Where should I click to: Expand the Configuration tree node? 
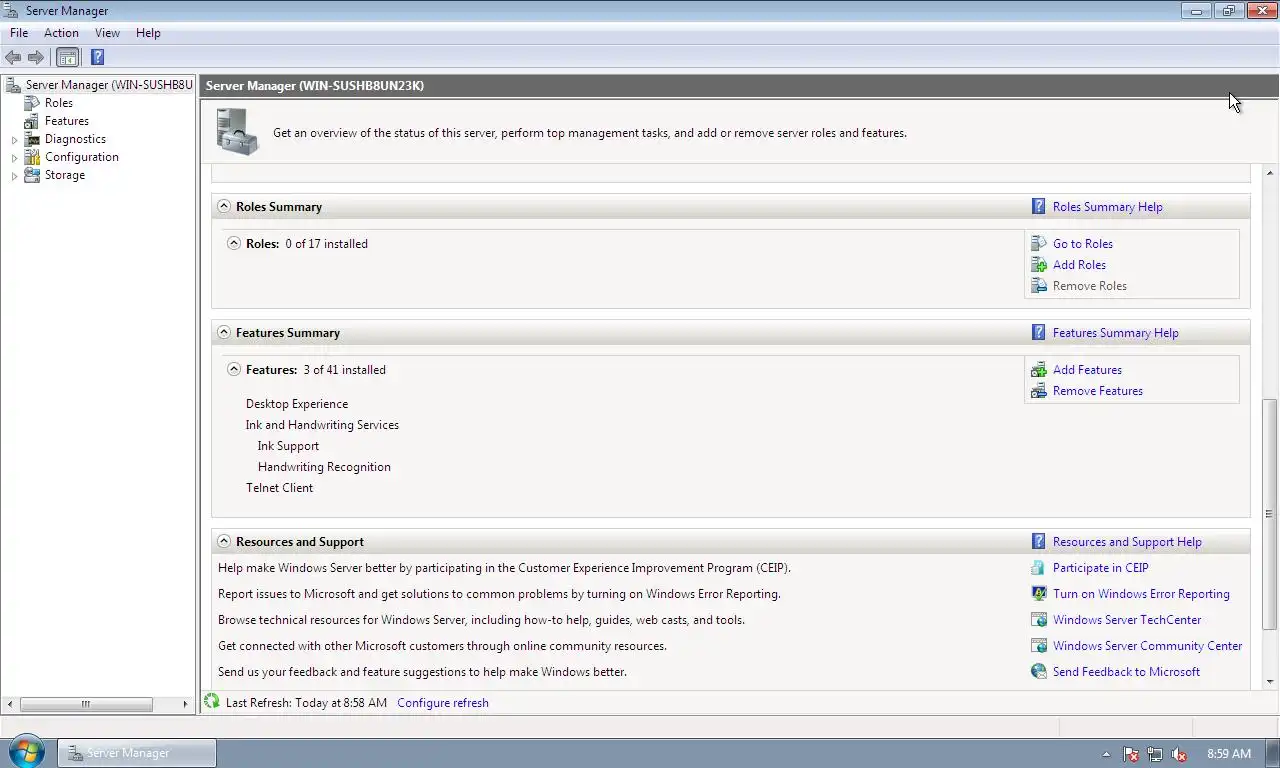point(14,158)
